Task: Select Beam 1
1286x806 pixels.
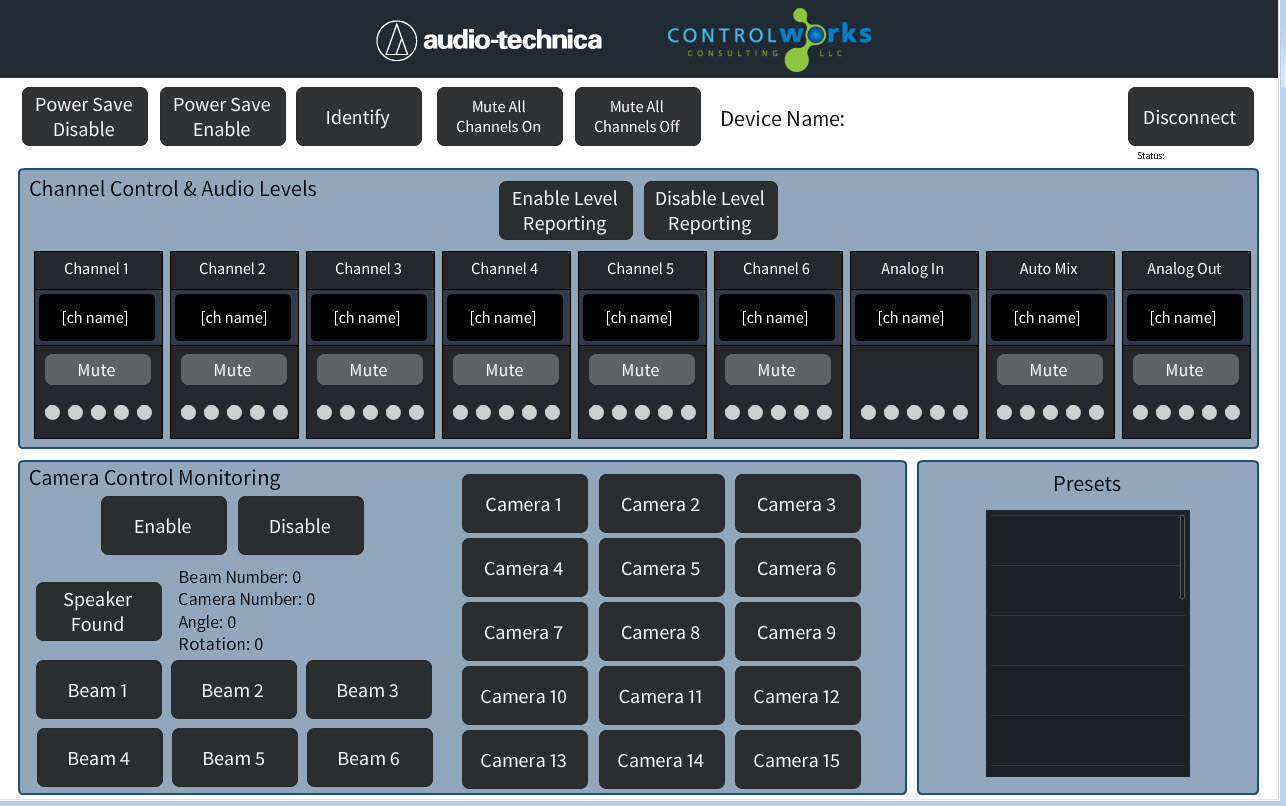Action: [x=98, y=690]
